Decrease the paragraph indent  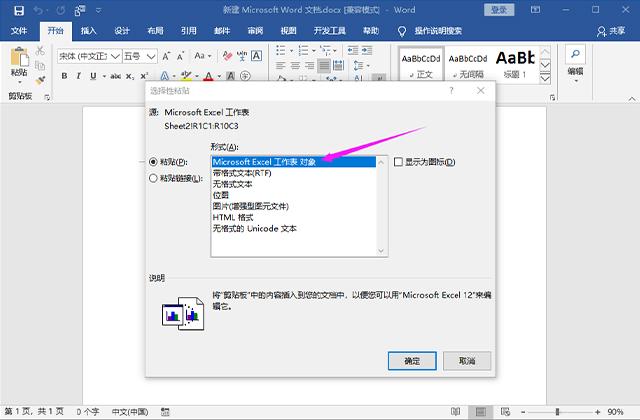coord(353,51)
